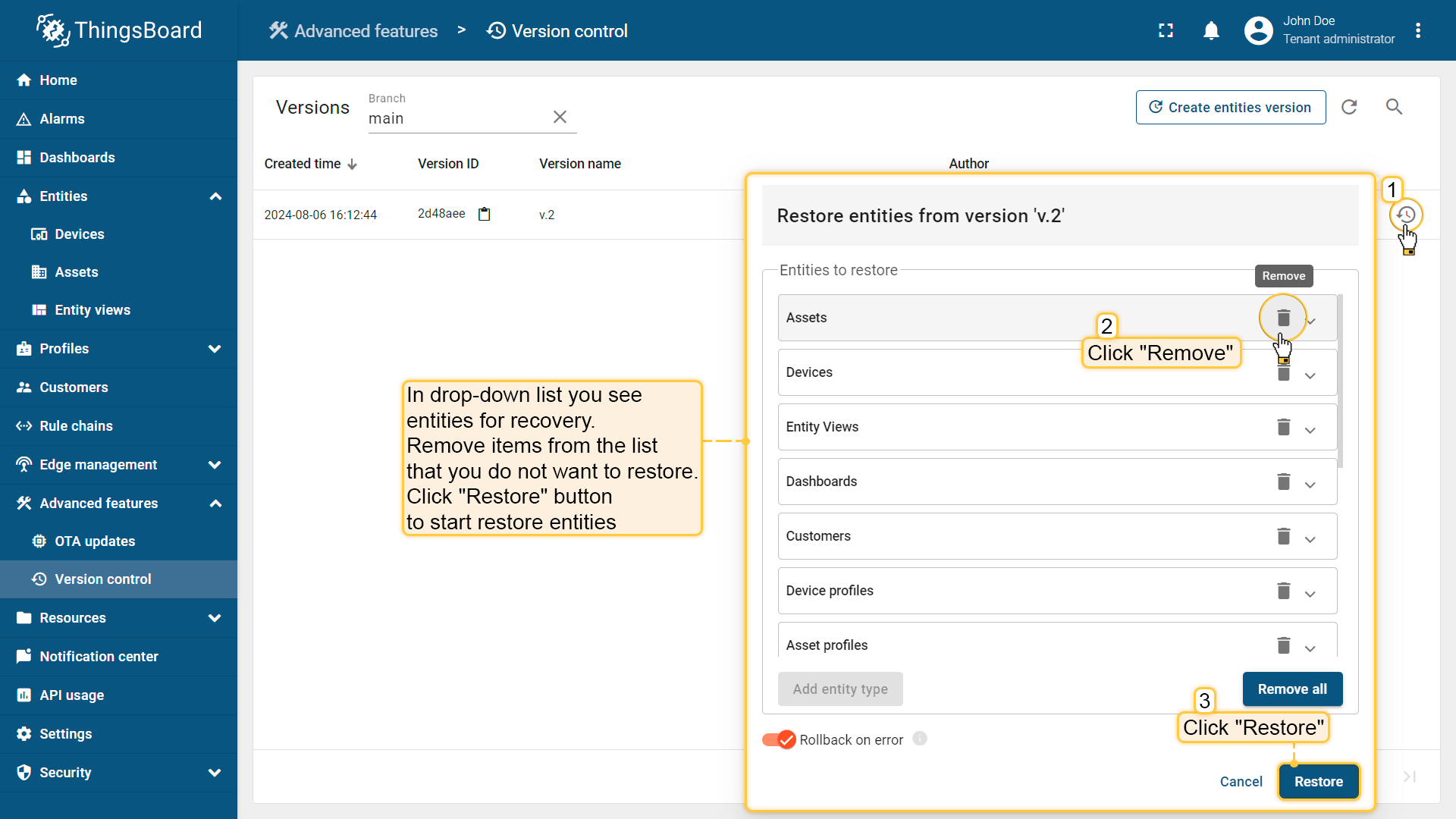The image size is (1456, 819).
Task: Open search in Versions table
Action: coord(1394,107)
